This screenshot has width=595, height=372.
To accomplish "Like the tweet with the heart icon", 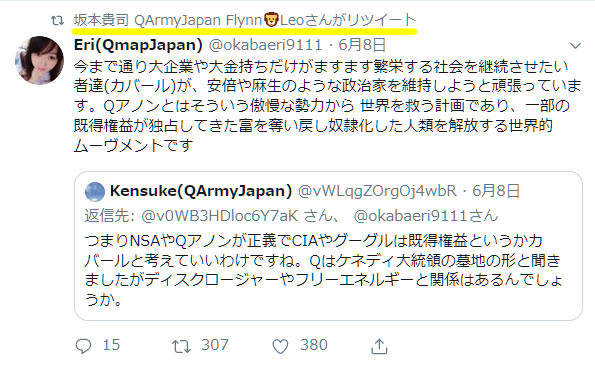I will (x=280, y=346).
